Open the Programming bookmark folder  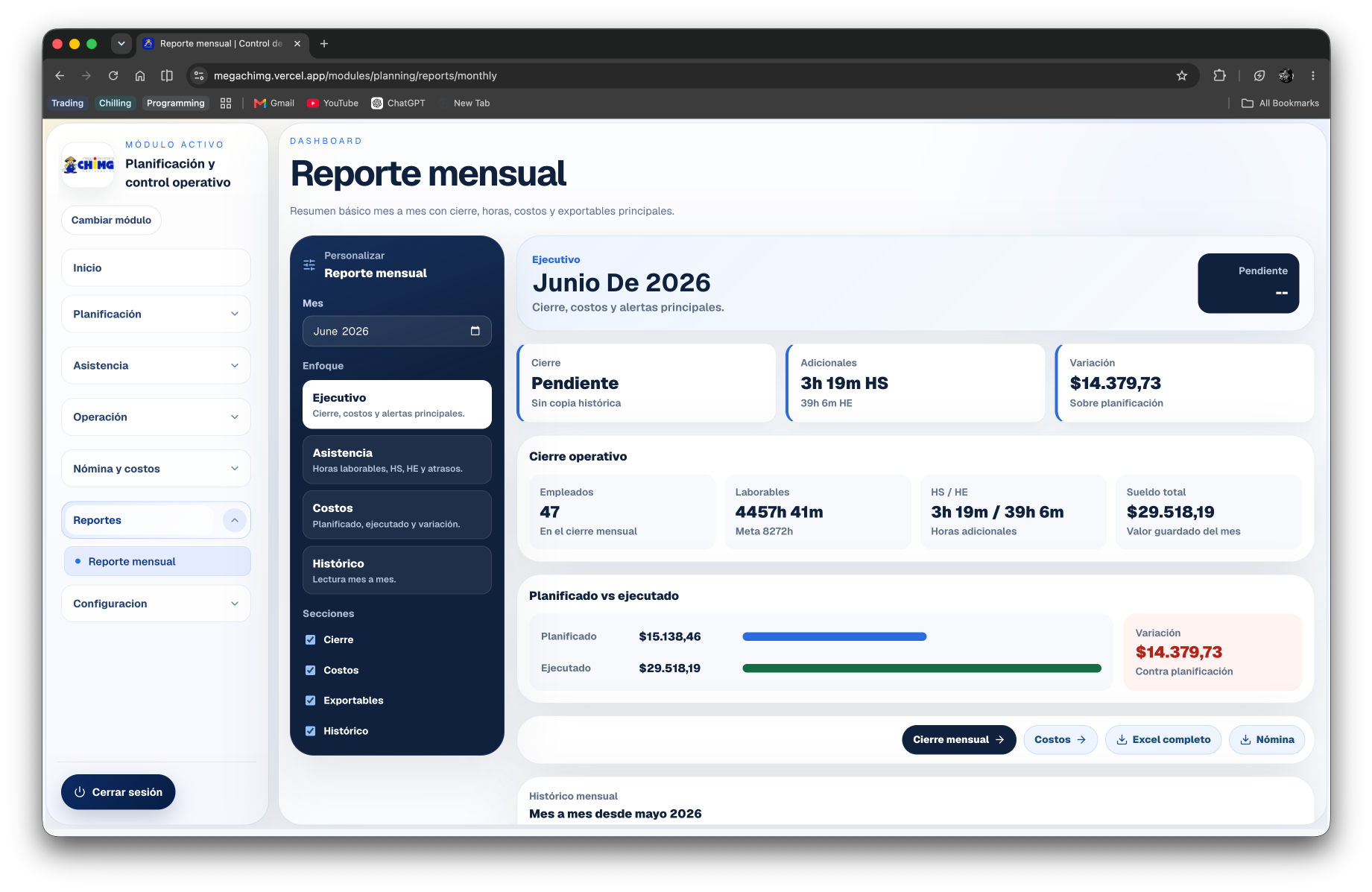(x=175, y=103)
